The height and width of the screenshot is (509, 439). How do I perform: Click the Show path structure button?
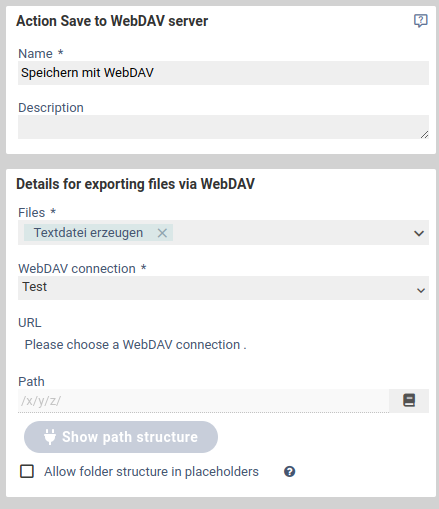pyautogui.click(x=121, y=437)
